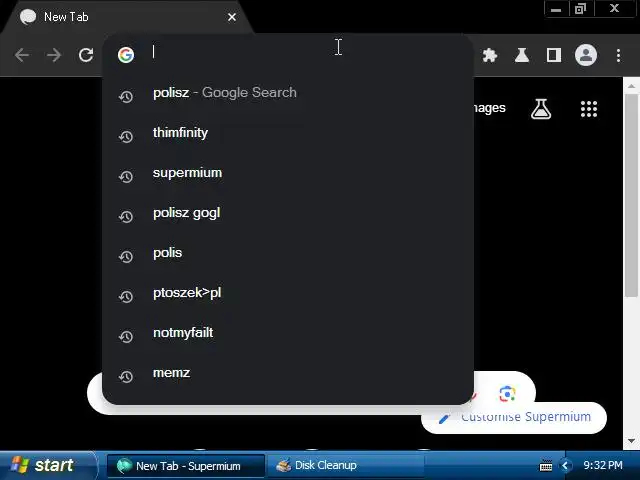Select the 'polisz - Google Search' suggestion

click(x=288, y=93)
